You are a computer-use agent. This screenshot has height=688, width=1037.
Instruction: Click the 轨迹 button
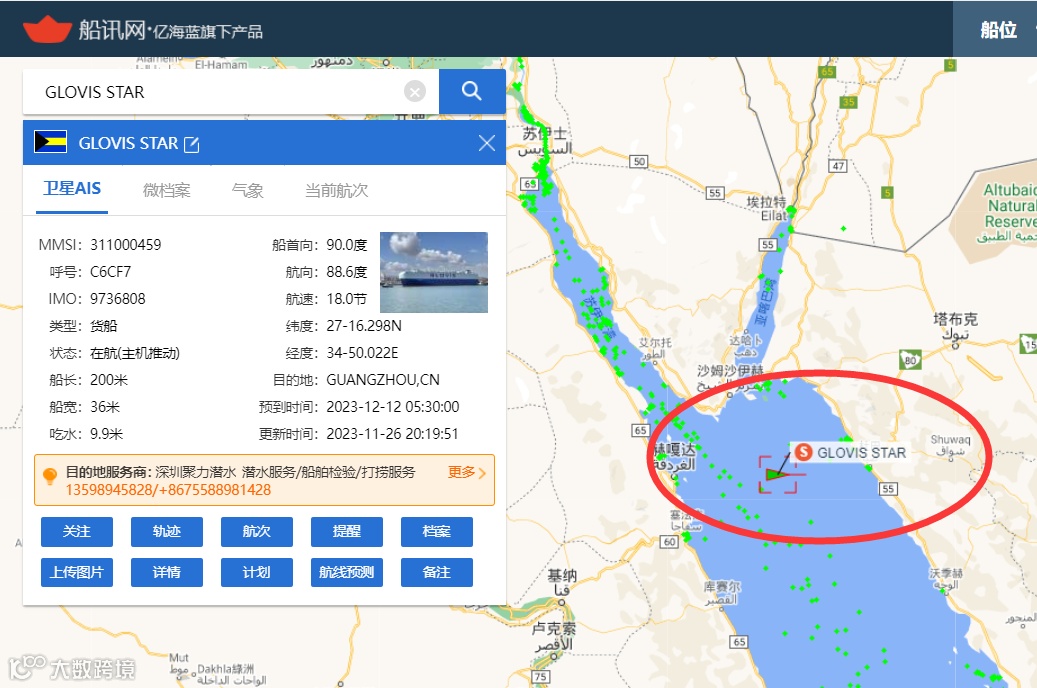(167, 531)
